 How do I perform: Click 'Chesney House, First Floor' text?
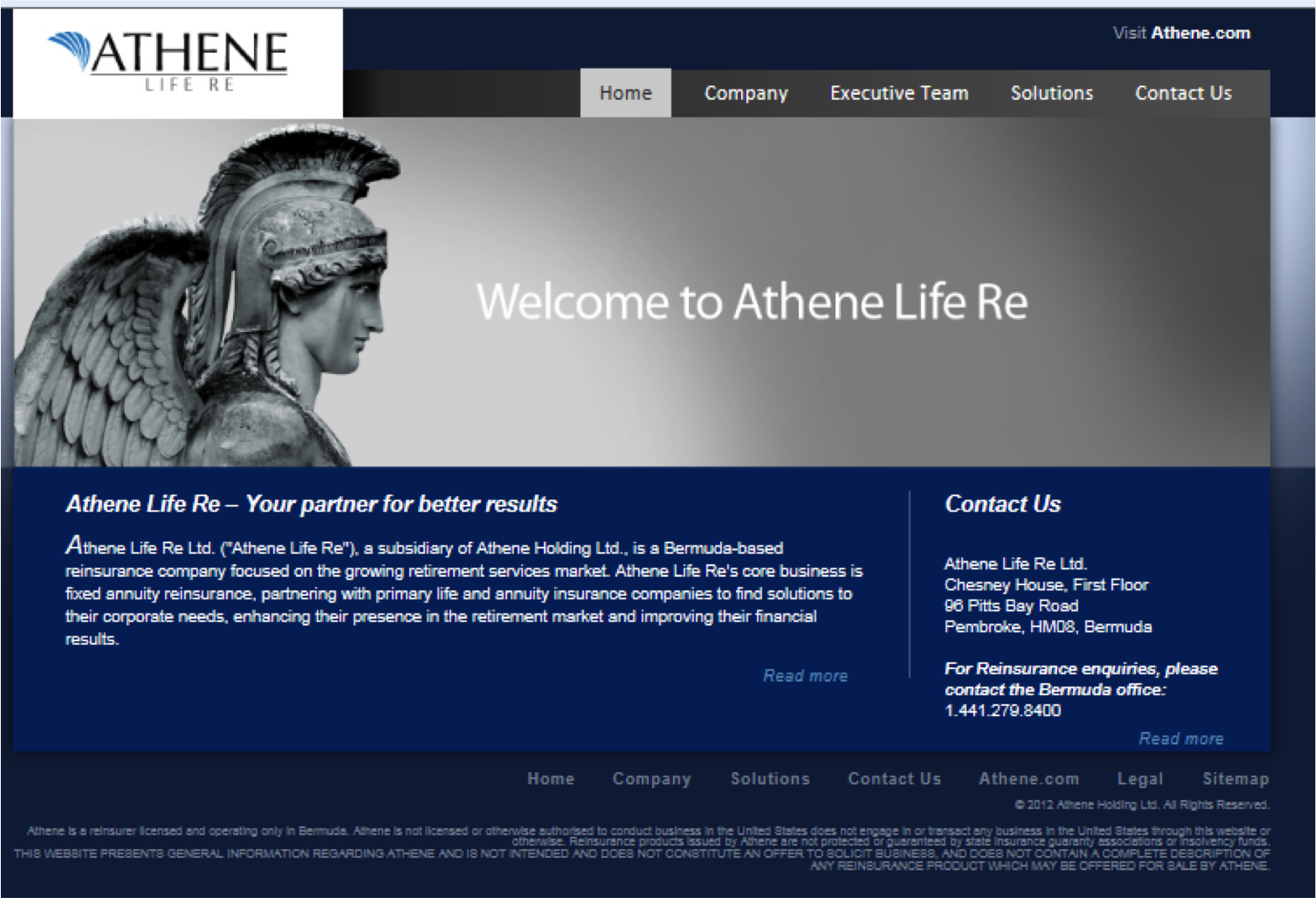(x=1046, y=584)
